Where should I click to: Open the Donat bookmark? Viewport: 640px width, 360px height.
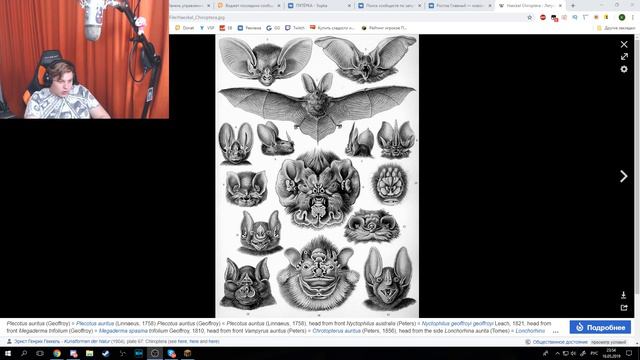point(184,28)
